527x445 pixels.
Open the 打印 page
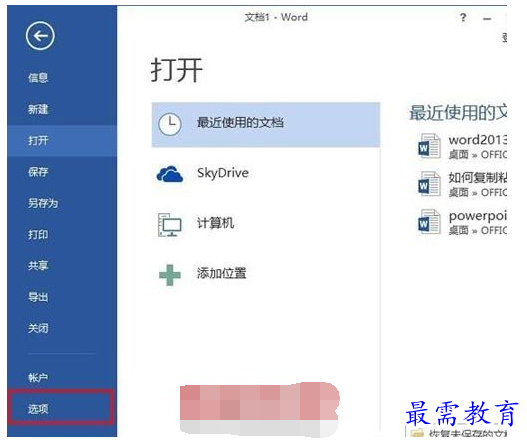(x=38, y=234)
